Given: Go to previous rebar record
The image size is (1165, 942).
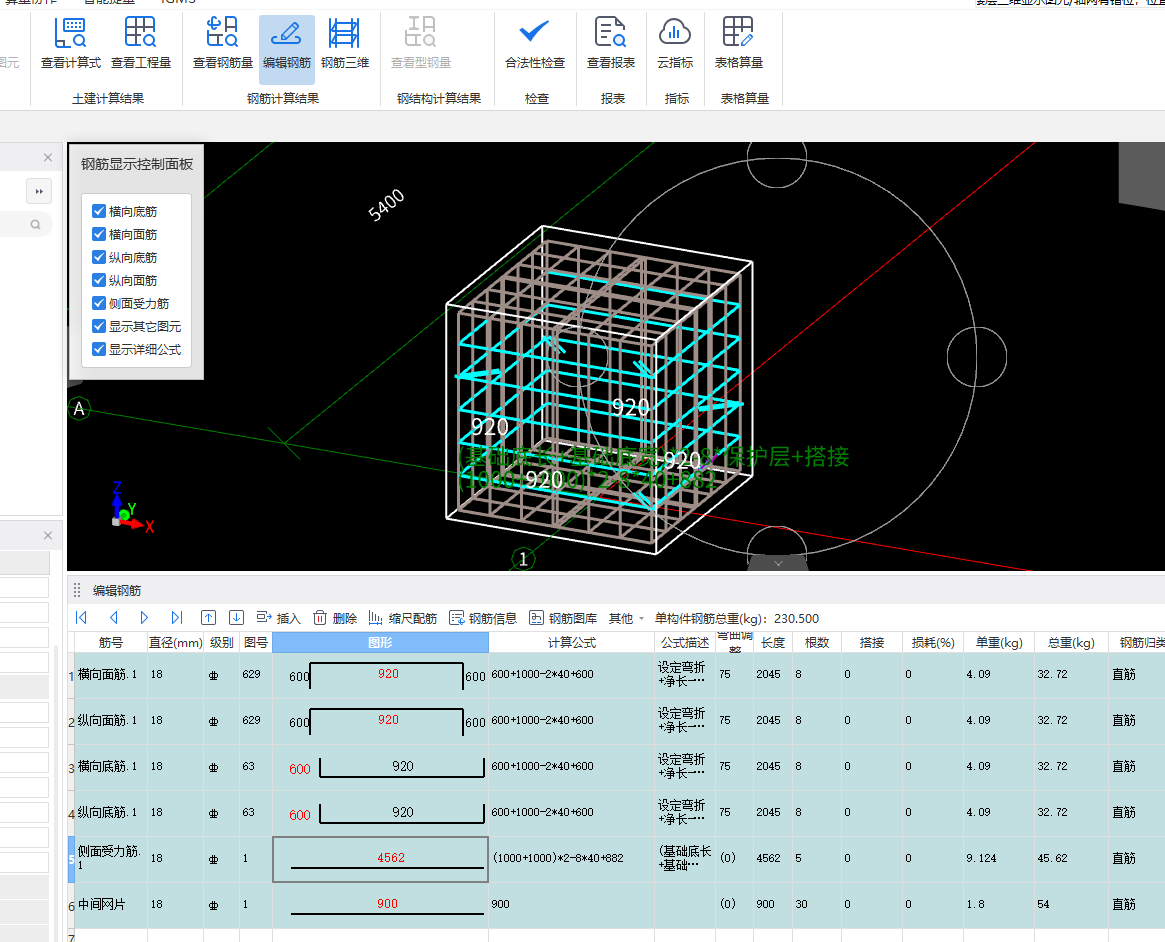Looking at the screenshot, I should click(114, 618).
